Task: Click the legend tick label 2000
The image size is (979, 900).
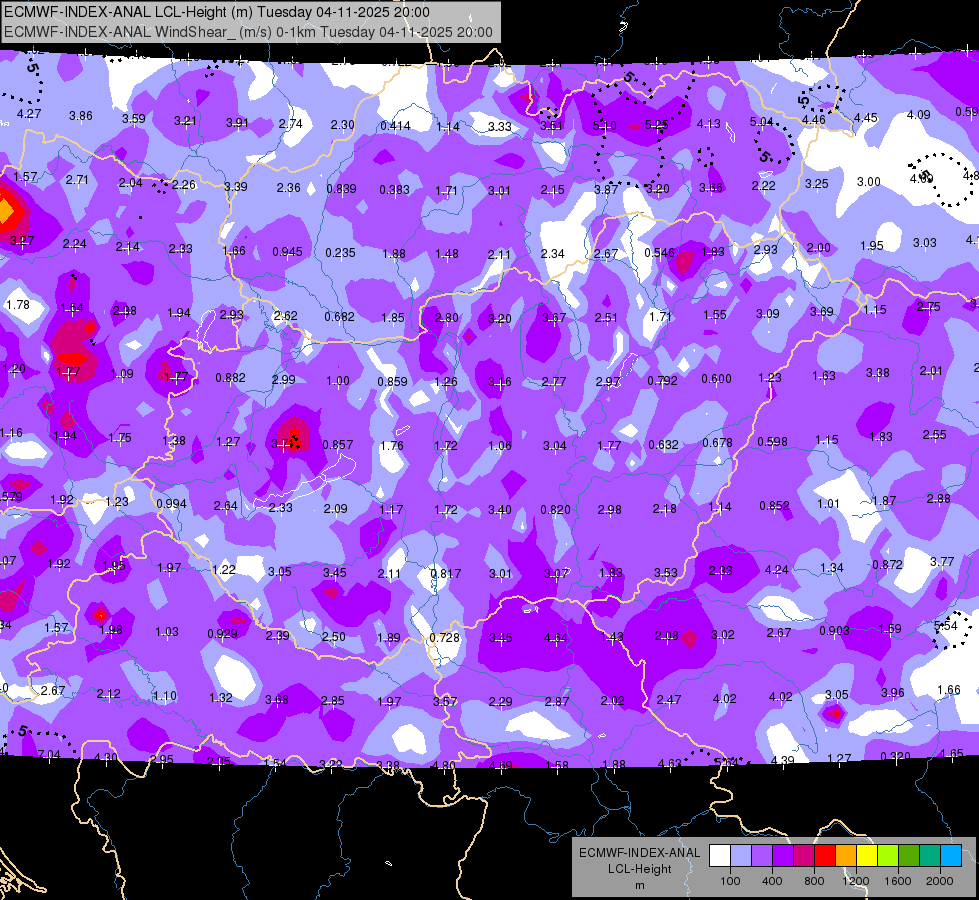Action: (x=940, y=881)
